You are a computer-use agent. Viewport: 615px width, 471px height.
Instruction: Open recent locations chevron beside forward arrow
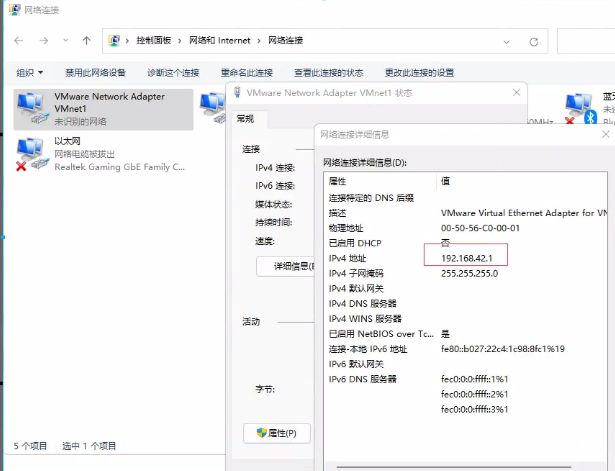66,40
